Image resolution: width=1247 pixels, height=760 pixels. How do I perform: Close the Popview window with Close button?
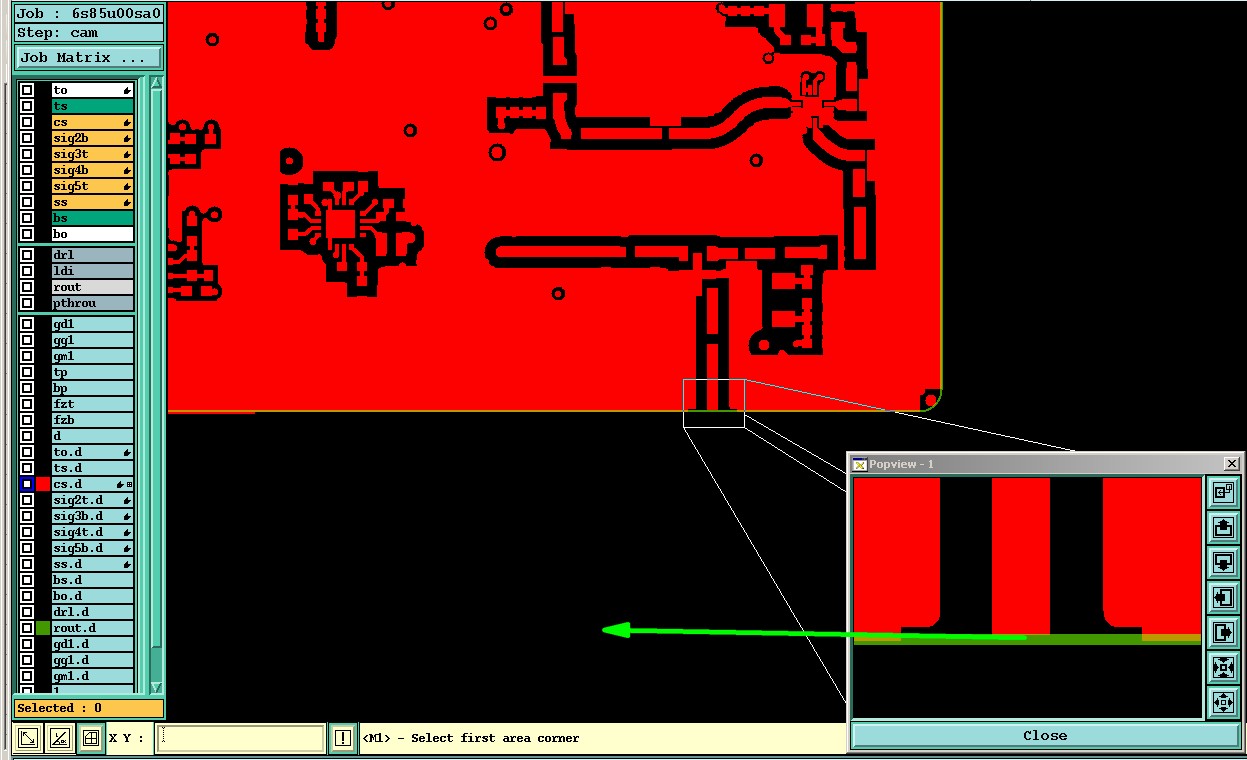[x=1045, y=736]
